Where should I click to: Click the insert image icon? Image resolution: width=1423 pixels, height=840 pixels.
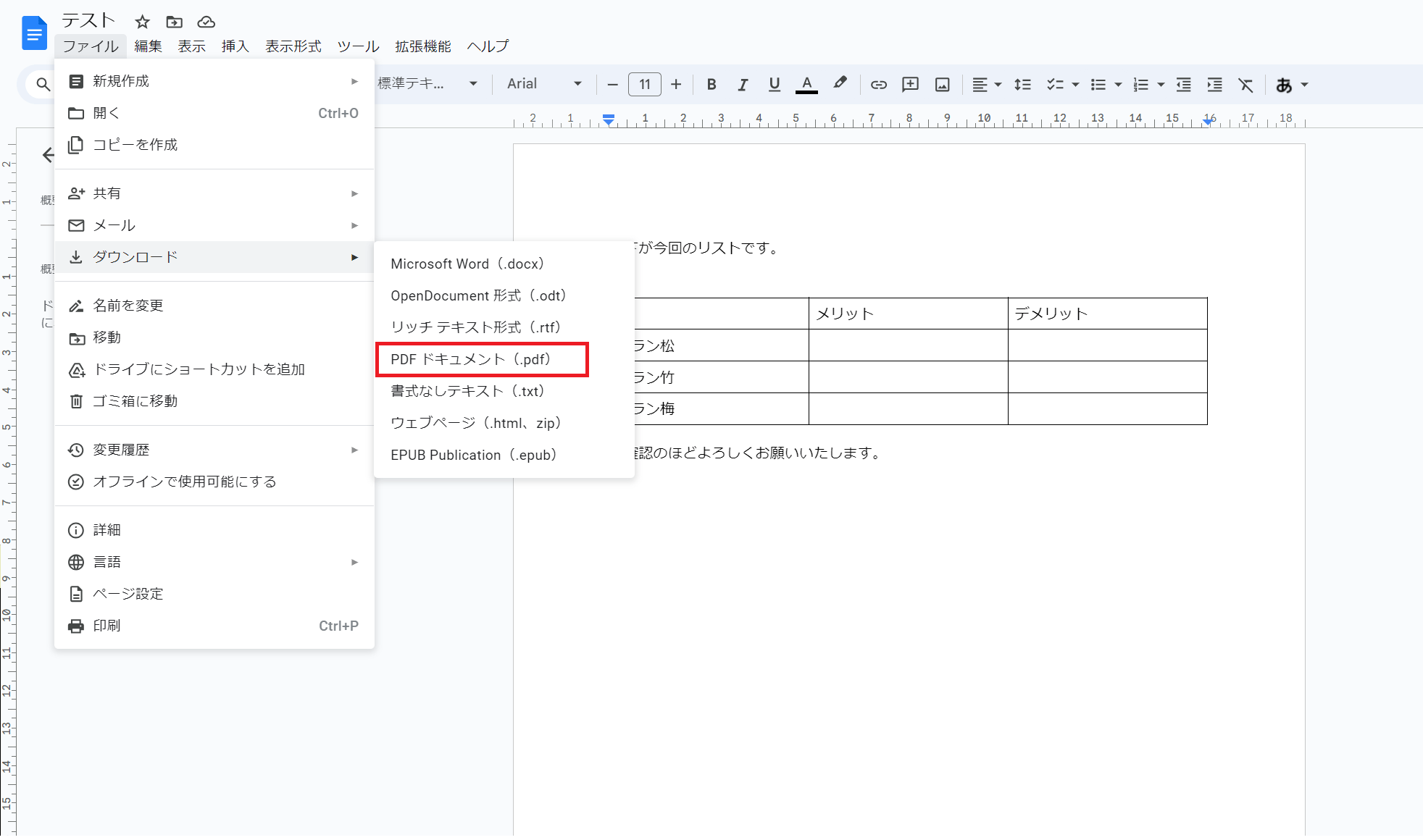pos(942,85)
